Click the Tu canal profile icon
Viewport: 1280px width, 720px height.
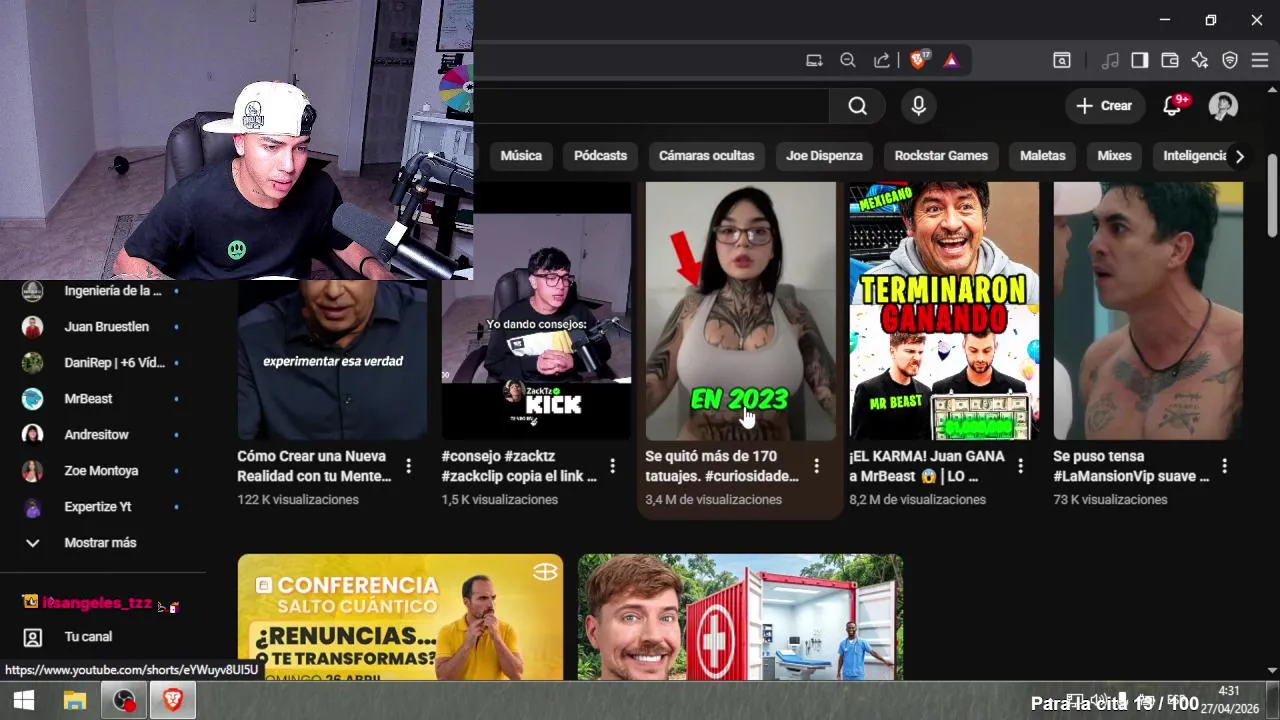[x=33, y=637]
